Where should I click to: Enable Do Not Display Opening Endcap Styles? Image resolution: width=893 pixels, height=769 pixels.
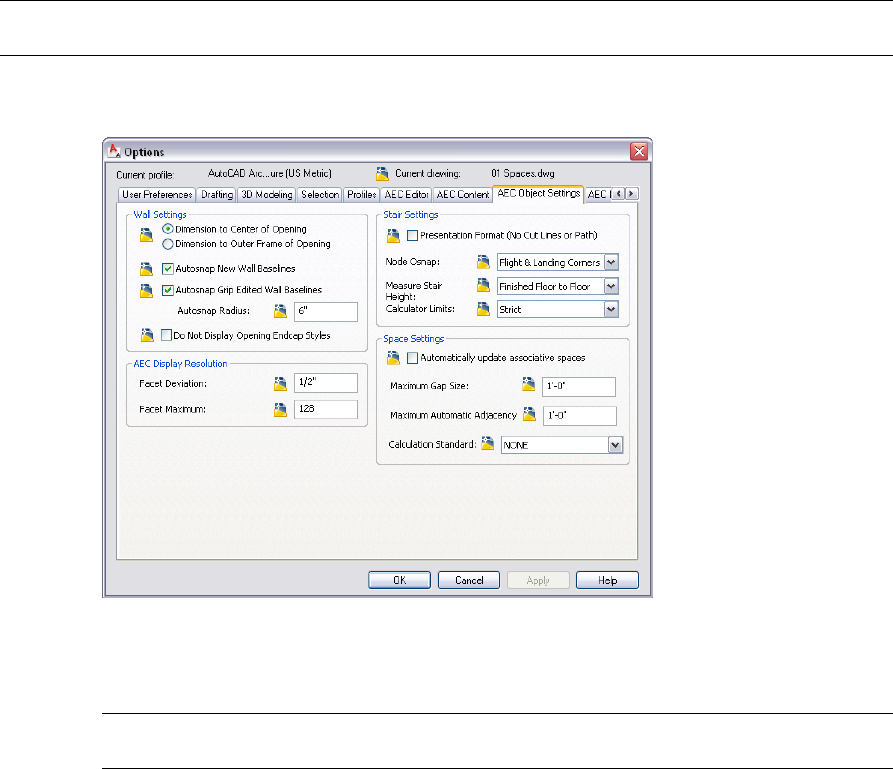point(166,335)
